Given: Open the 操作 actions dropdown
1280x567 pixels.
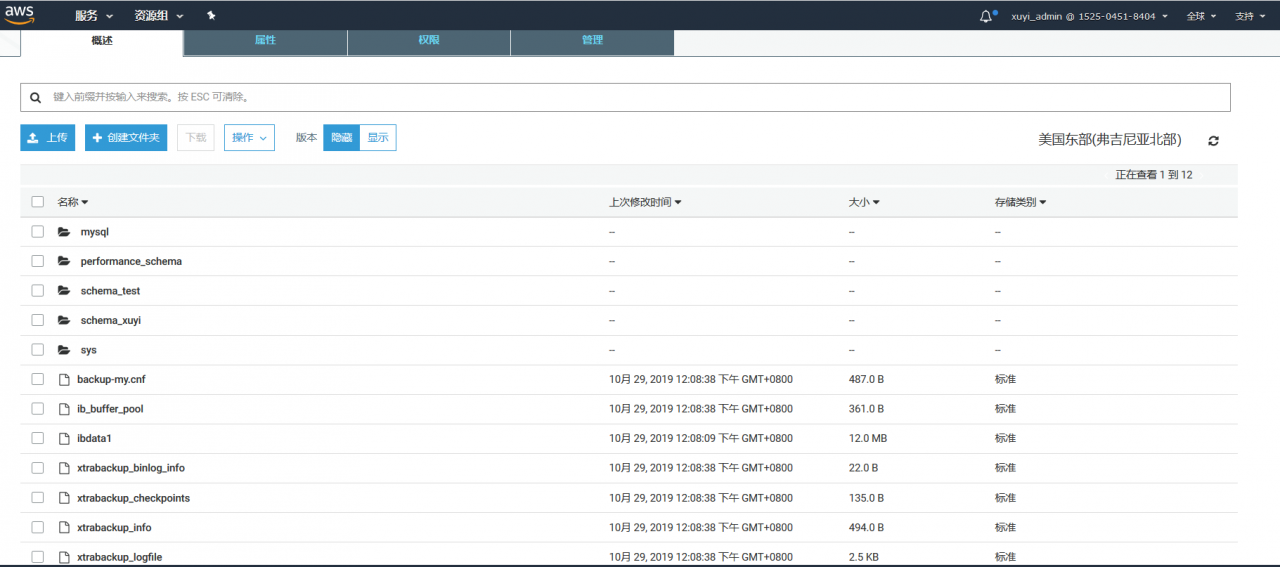Looking at the screenshot, I should coord(249,138).
